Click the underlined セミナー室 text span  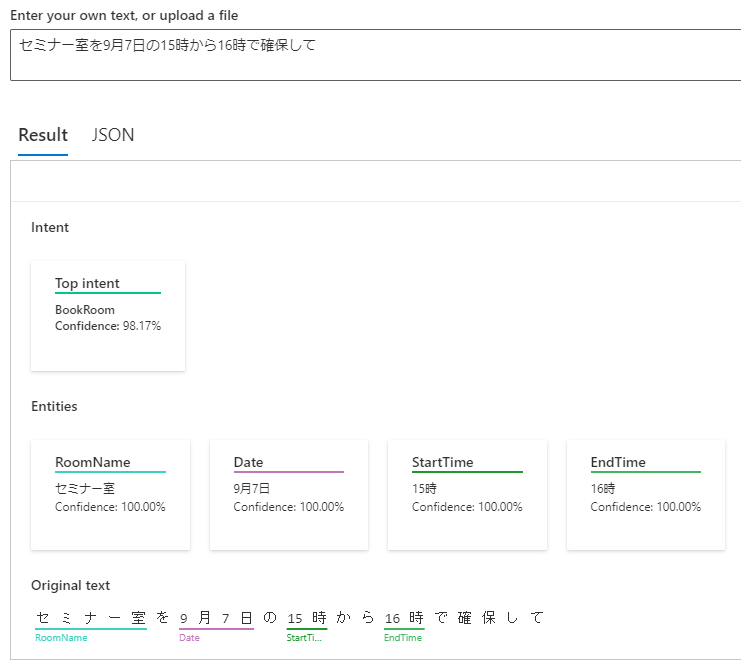[91, 618]
